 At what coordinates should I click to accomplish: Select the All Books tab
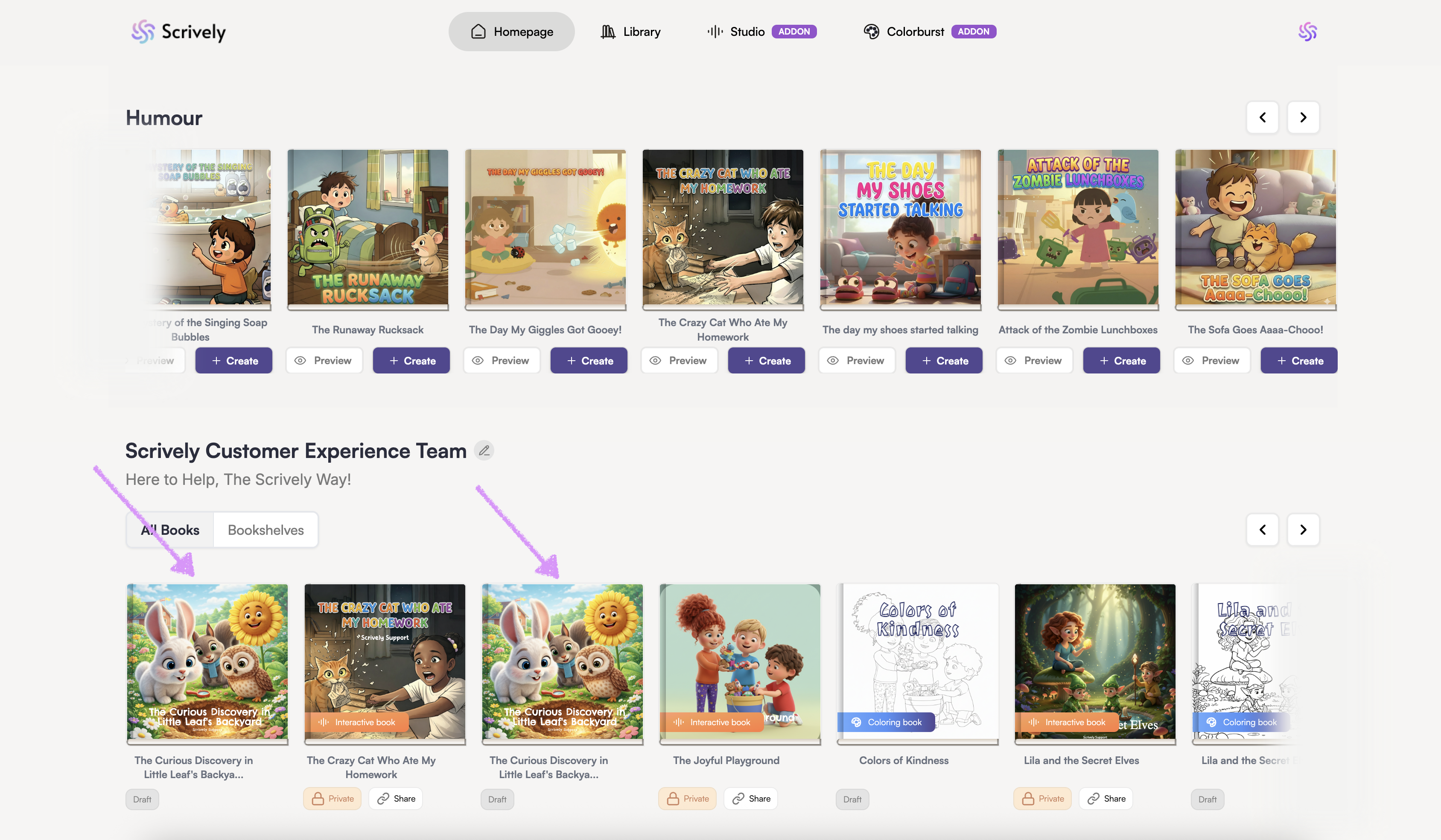(x=170, y=530)
